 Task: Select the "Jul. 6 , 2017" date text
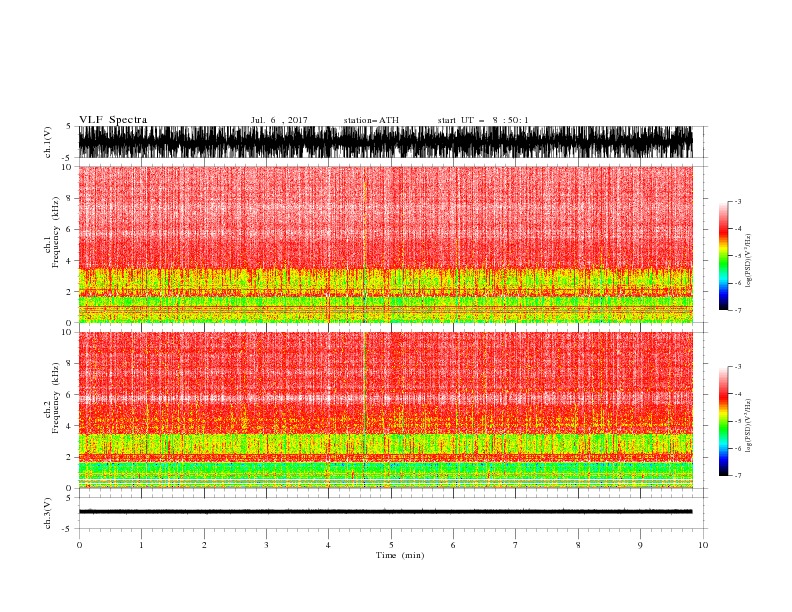[x=279, y=120]
